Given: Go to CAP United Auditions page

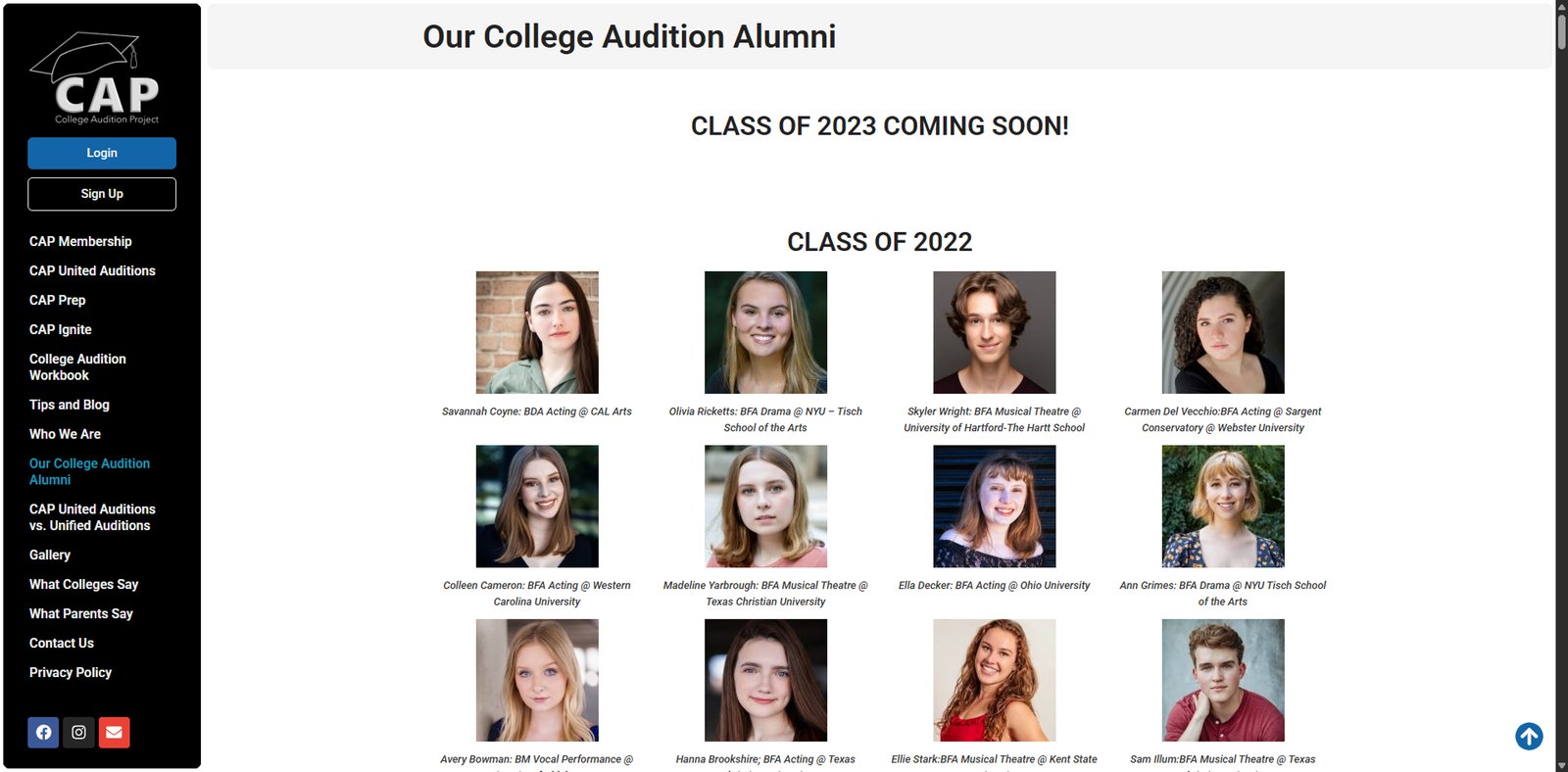Looking at the screenshot, I should pos(92,270).
